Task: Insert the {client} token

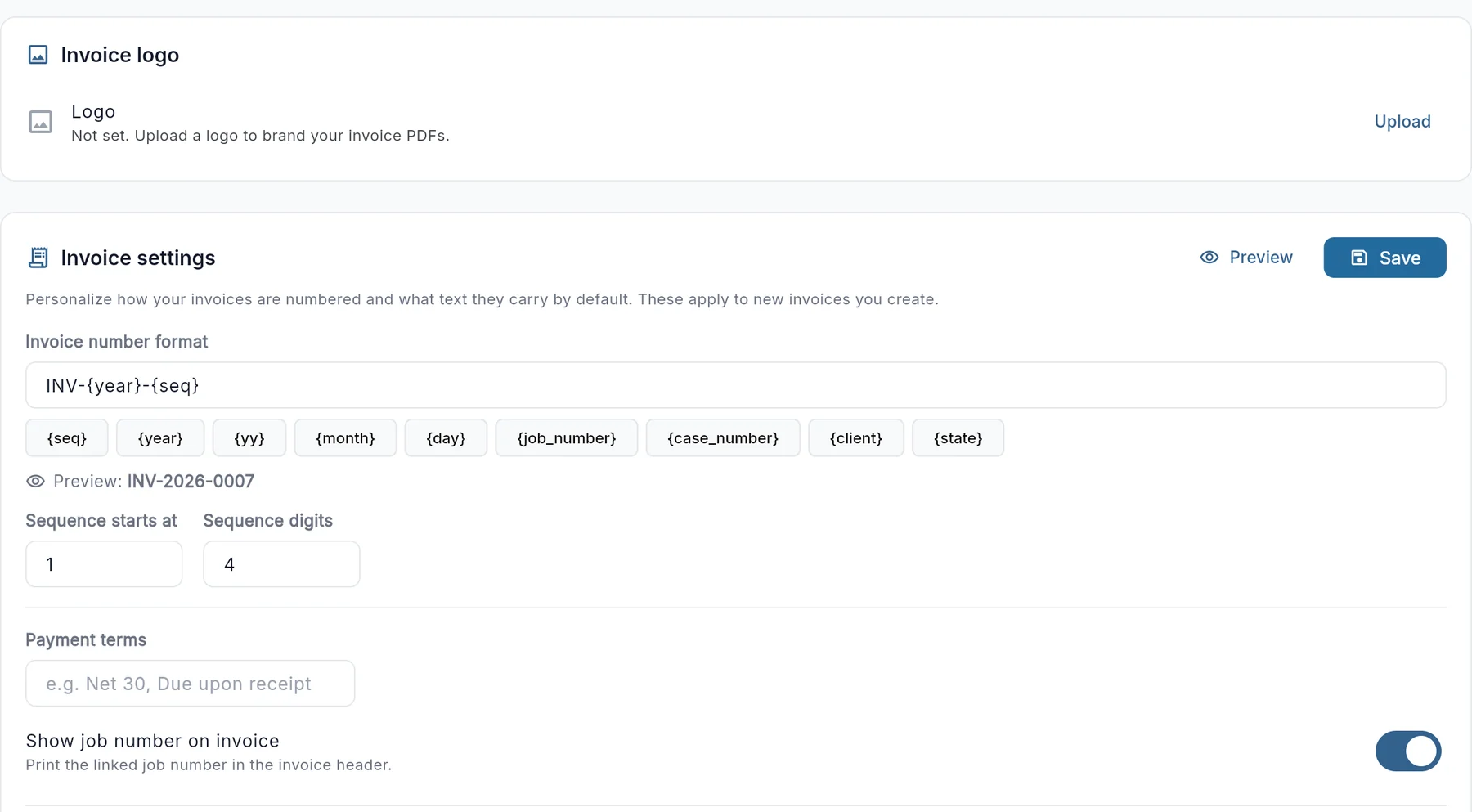Action: pos(856,438)
